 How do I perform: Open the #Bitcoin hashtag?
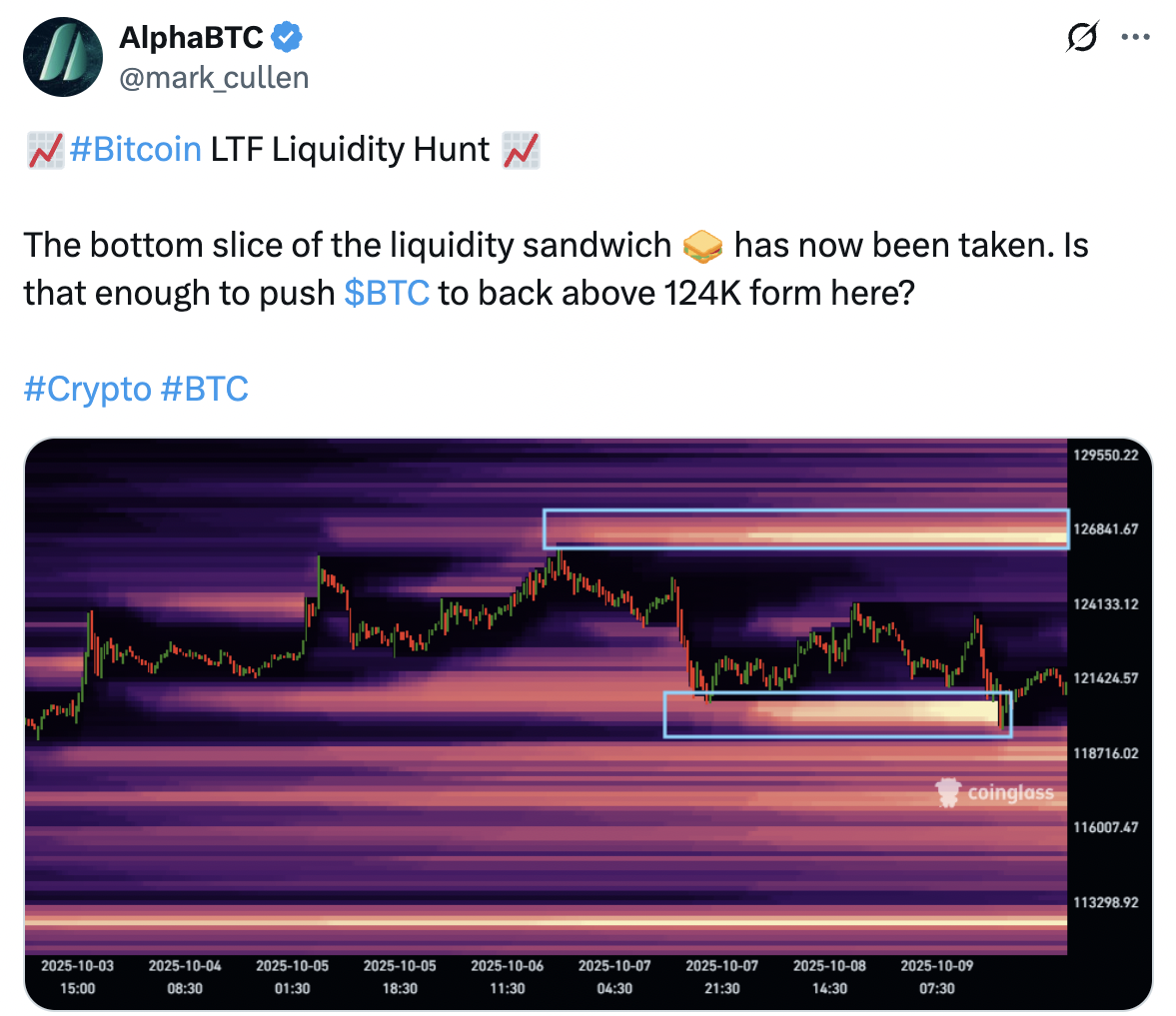coord(136,150)
